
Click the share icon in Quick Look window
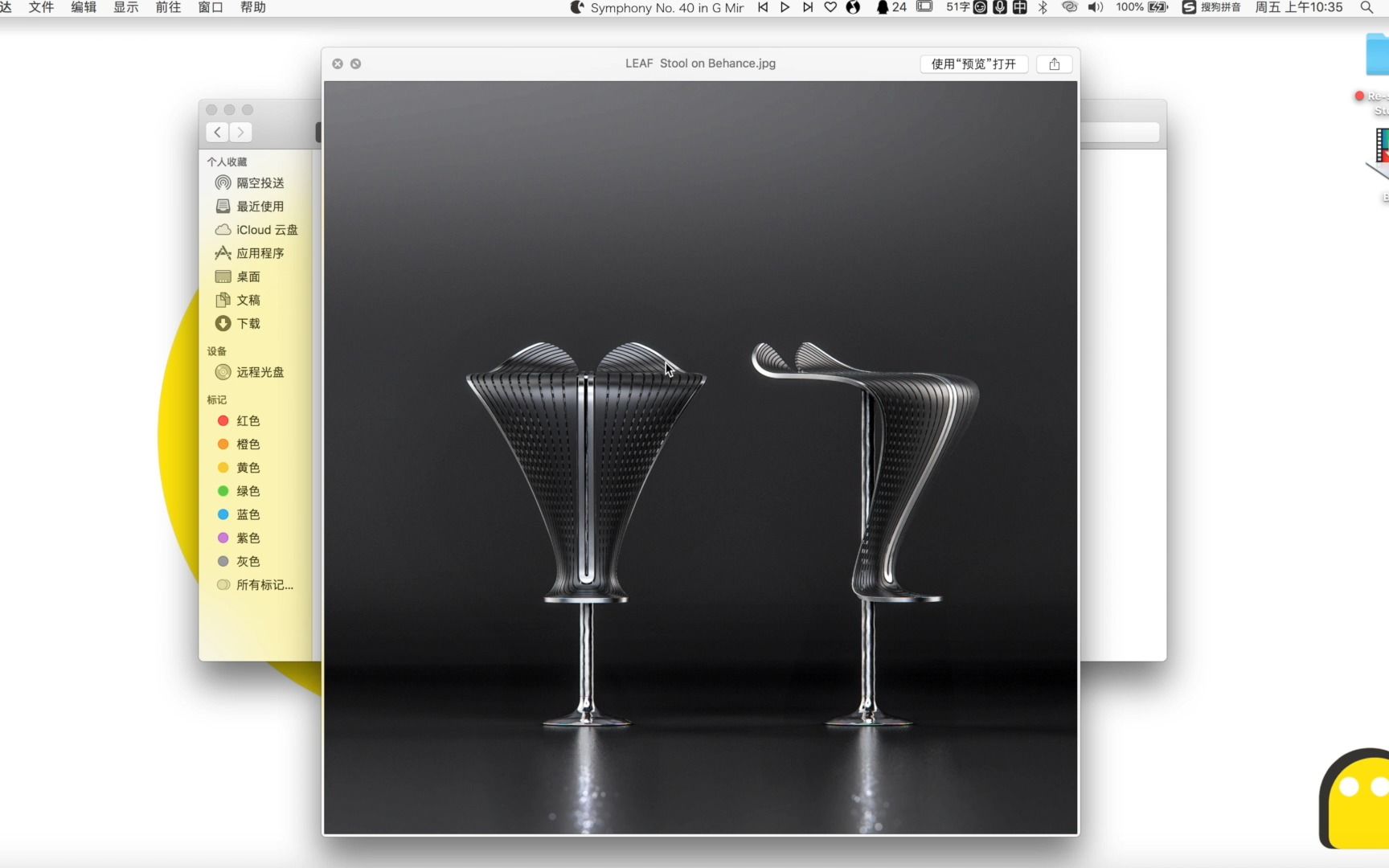coord(1055,63)
